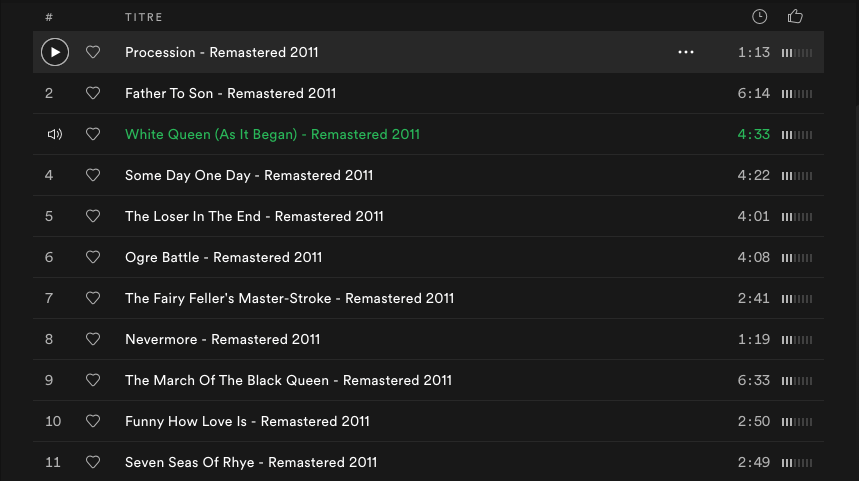
Task: Click the popularity bar for Nevermore
Action: click(797, 339)
